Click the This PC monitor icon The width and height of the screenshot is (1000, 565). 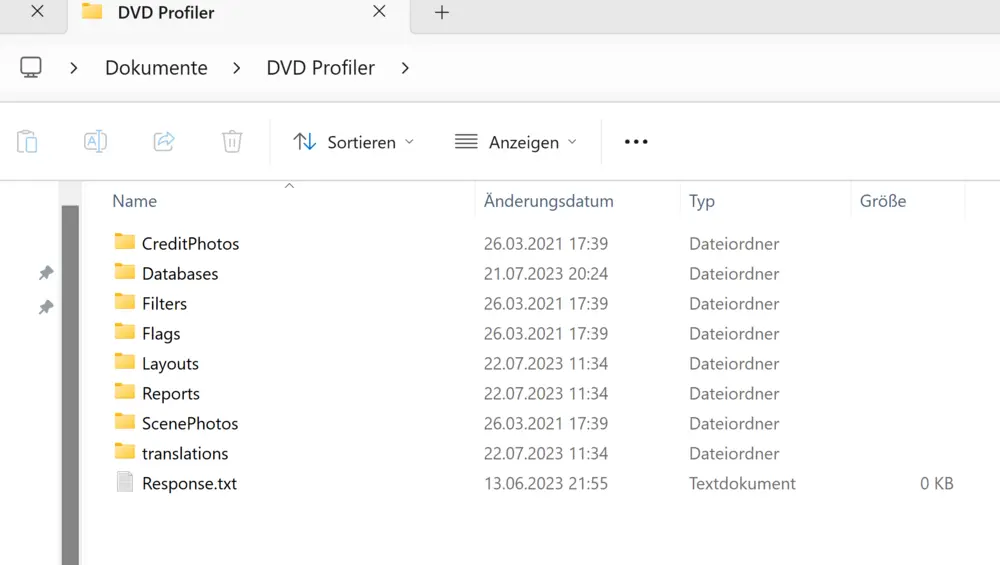pos(31,68)
